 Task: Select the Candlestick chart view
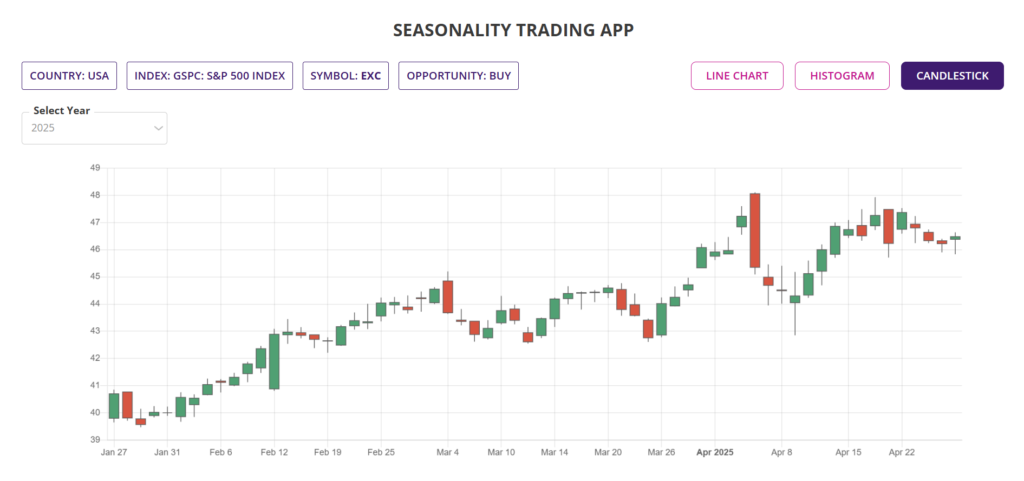(951, 76)
